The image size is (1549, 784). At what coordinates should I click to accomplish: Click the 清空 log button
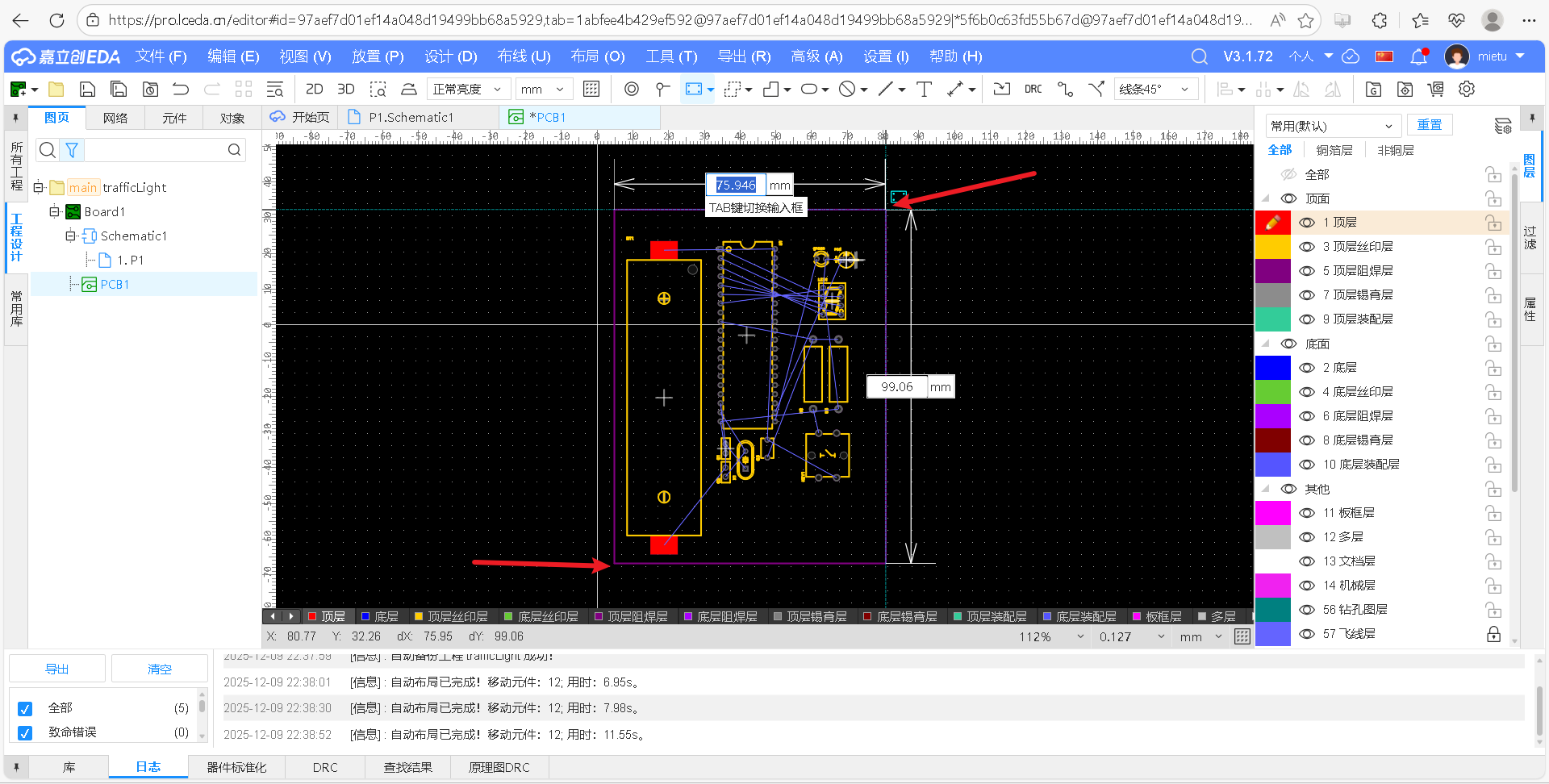[160, 669]
